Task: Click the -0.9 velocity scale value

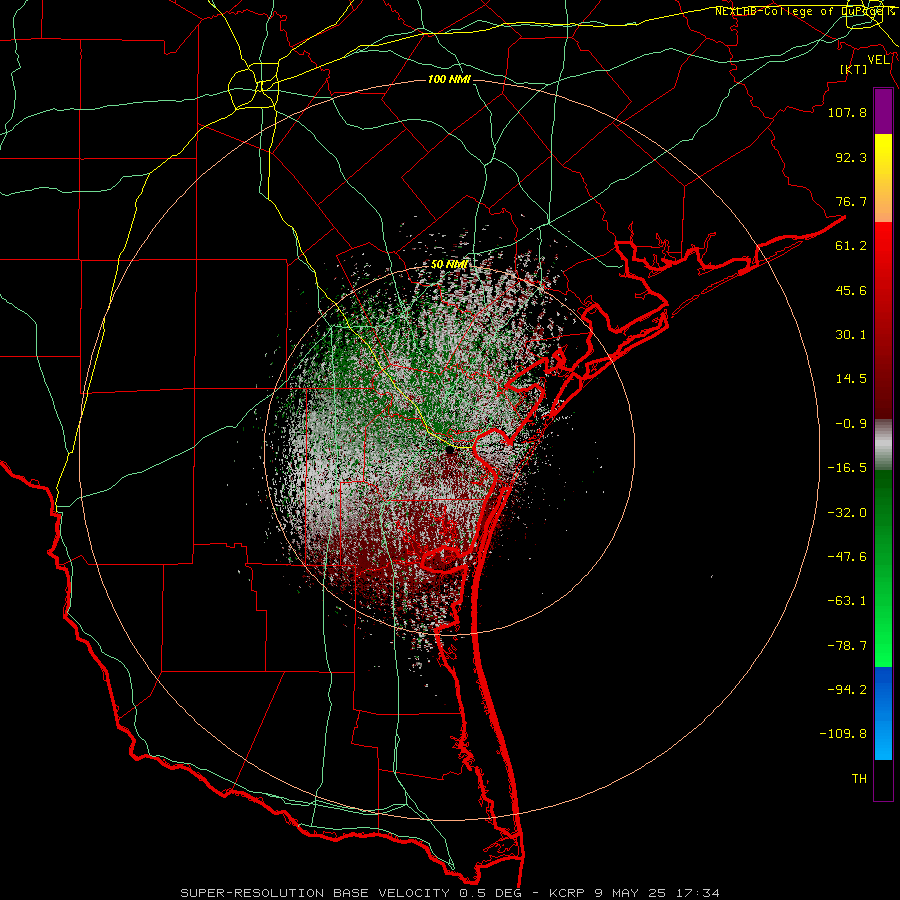Action: click(x=851, y=424)
